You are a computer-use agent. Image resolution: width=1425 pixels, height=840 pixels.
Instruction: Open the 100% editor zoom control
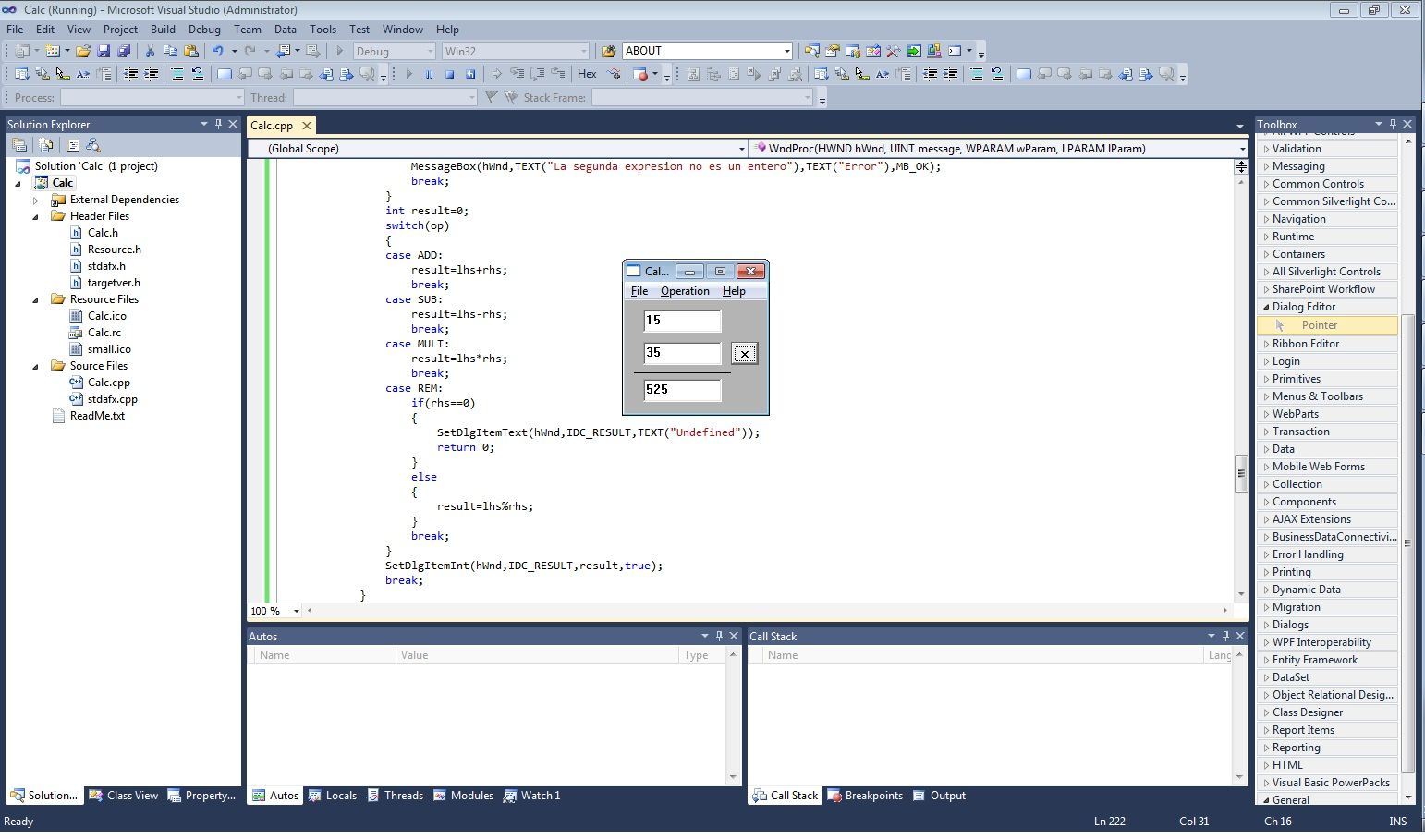point(286,611)
